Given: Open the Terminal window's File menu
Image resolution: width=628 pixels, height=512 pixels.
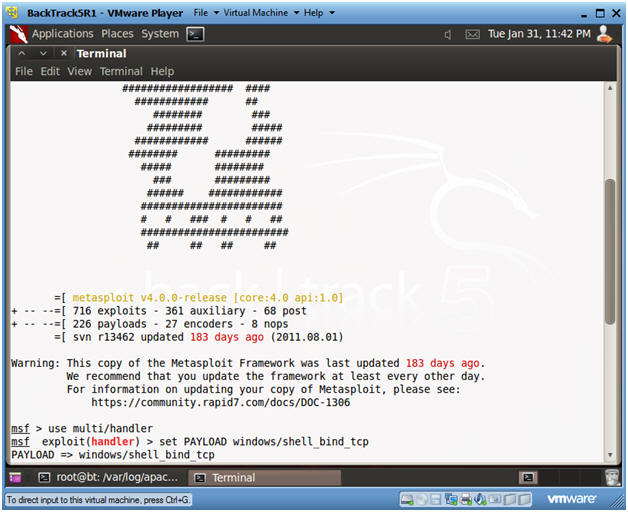Looking at the screenshot, I should 24,71.
